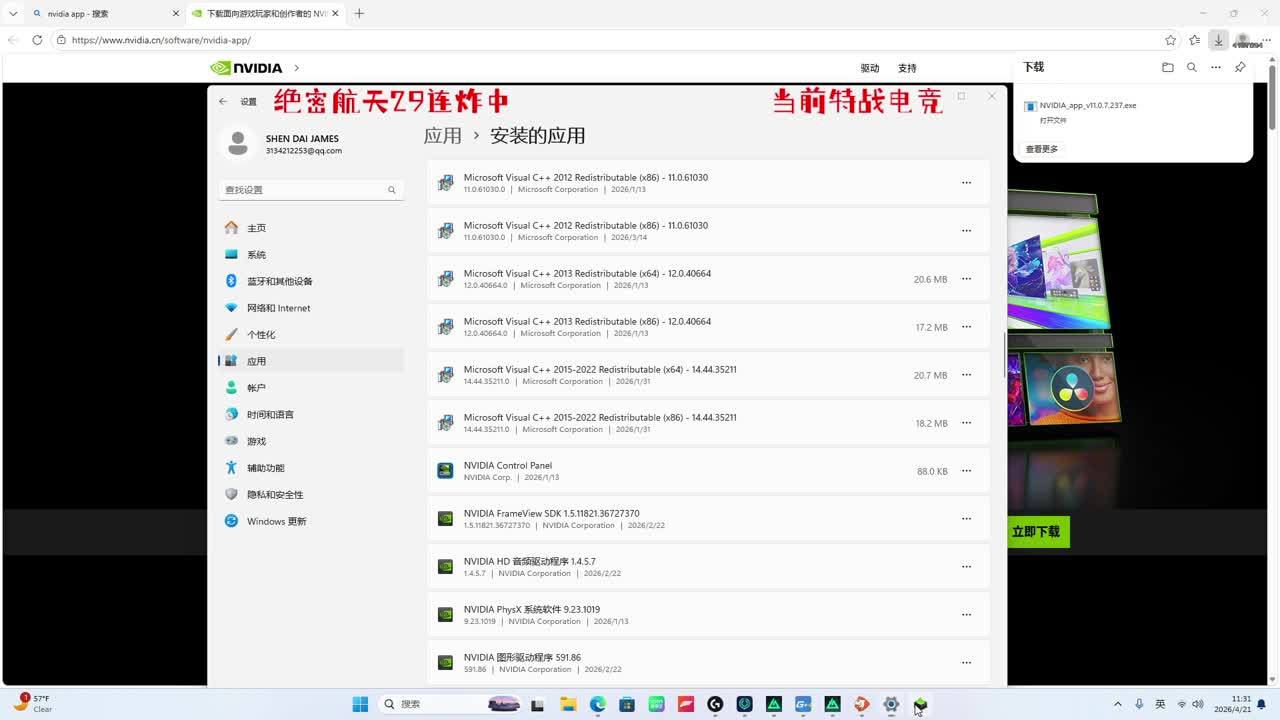The image size is (1280, 720).
Task: Search downloads in the 下载 panel
Action: (1192, 67)
